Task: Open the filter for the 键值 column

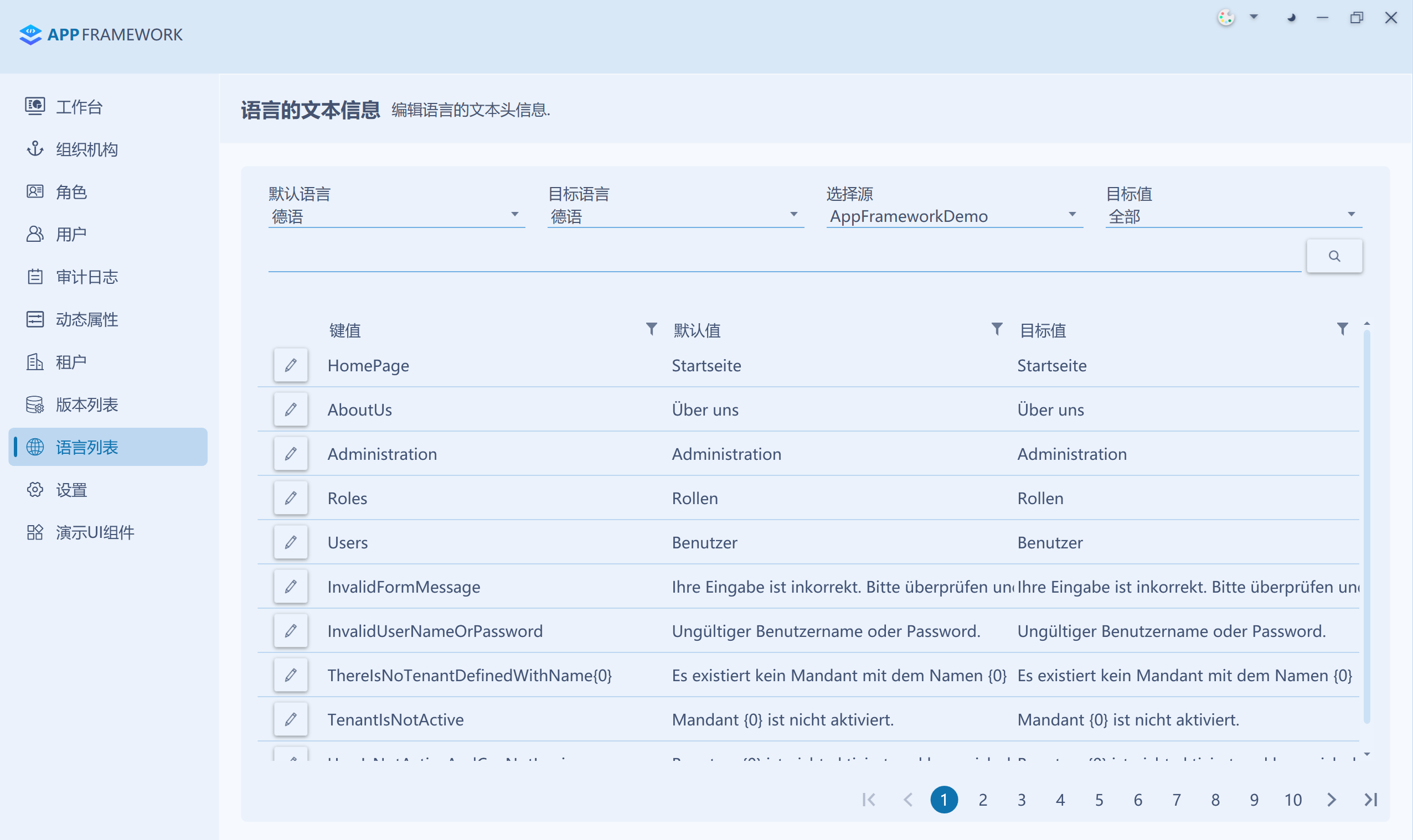Action: click(x=651, y=329)
